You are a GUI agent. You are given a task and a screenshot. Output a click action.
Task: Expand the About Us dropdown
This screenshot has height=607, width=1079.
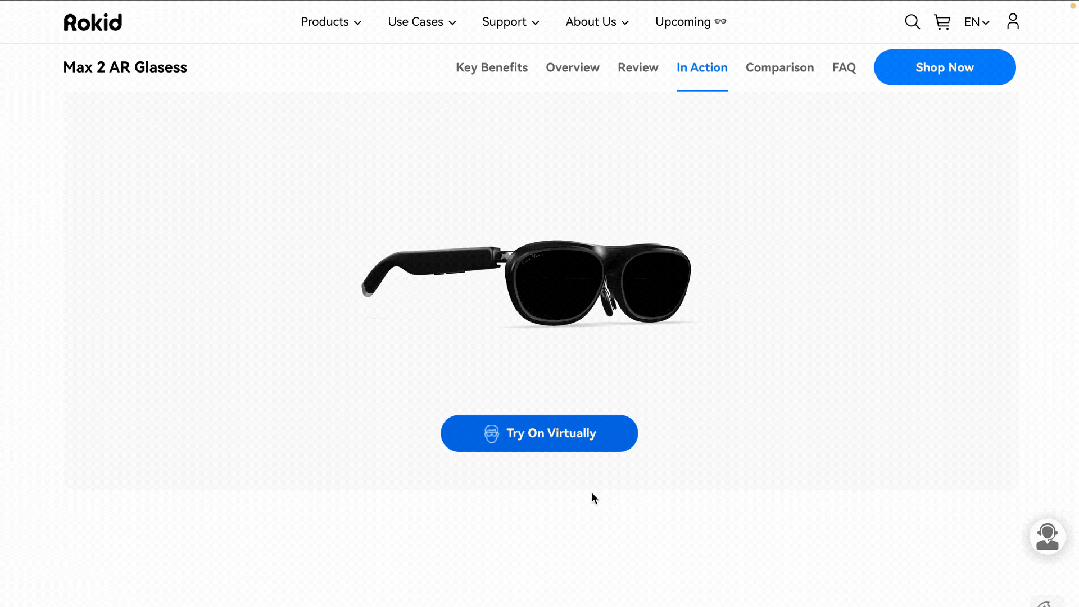(x=597, y=22)
